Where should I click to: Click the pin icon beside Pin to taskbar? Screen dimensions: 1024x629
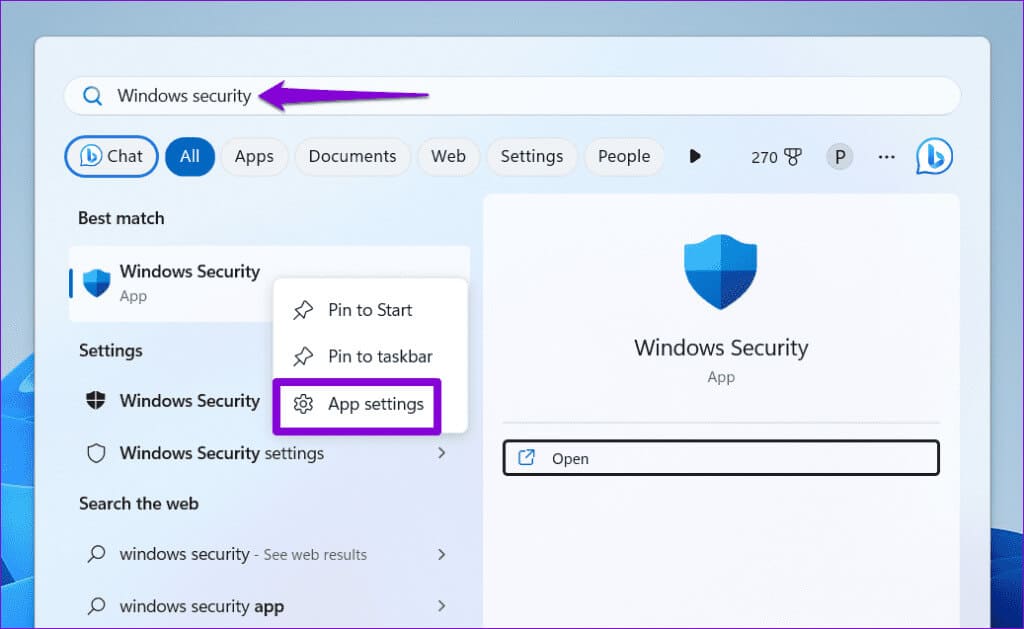point(303,357)
